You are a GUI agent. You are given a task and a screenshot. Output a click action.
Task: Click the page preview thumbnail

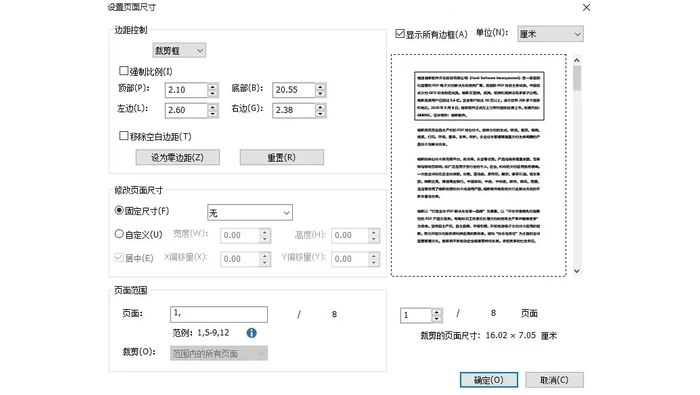pyautogui.click(x=479, y=165)
